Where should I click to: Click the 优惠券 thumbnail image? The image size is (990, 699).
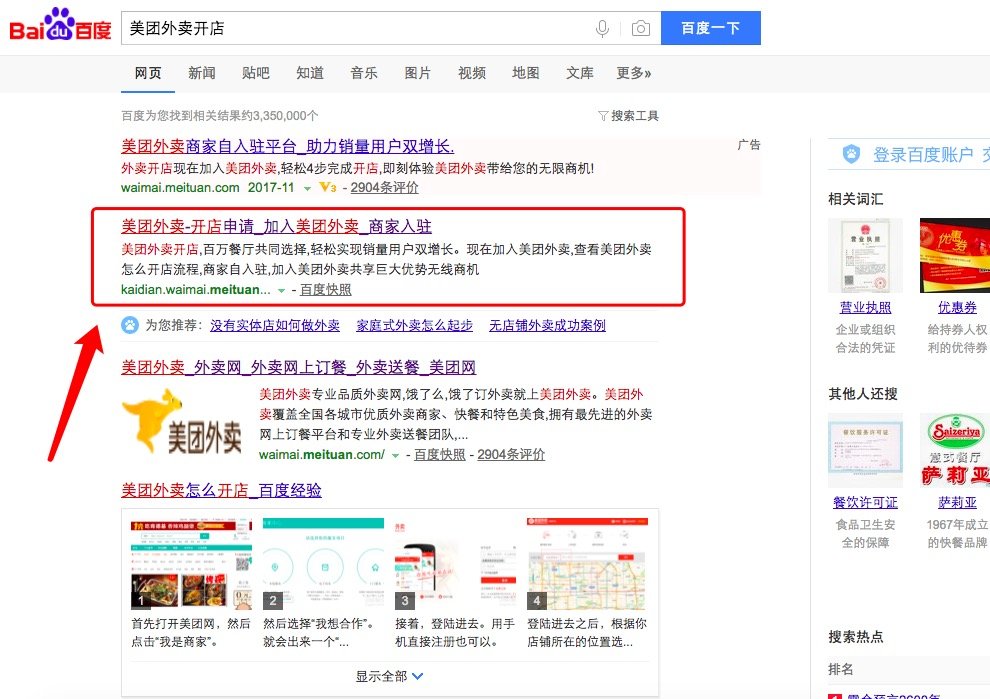coord(954,254)
